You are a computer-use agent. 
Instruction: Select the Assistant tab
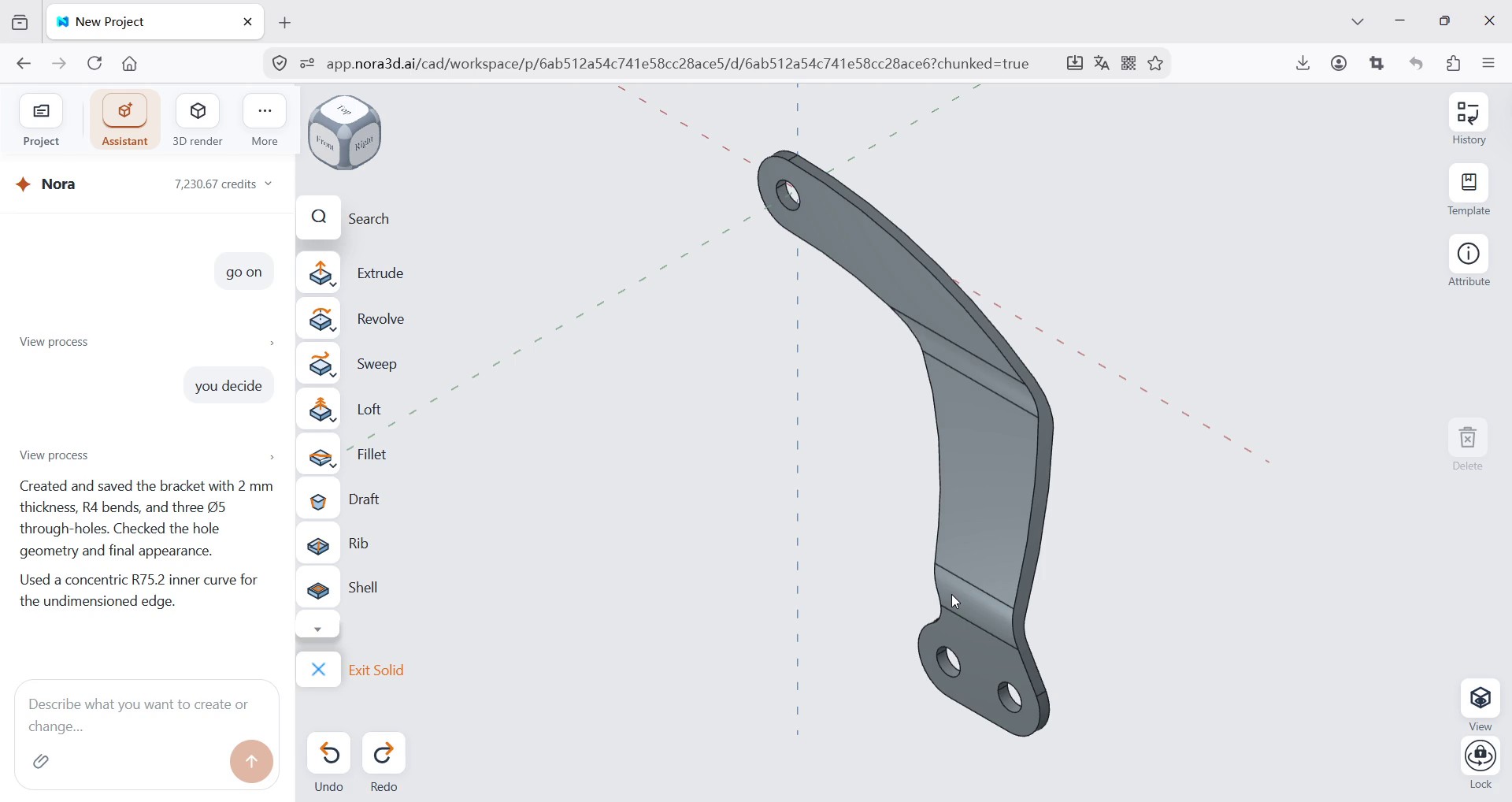(x=125, y=121)
